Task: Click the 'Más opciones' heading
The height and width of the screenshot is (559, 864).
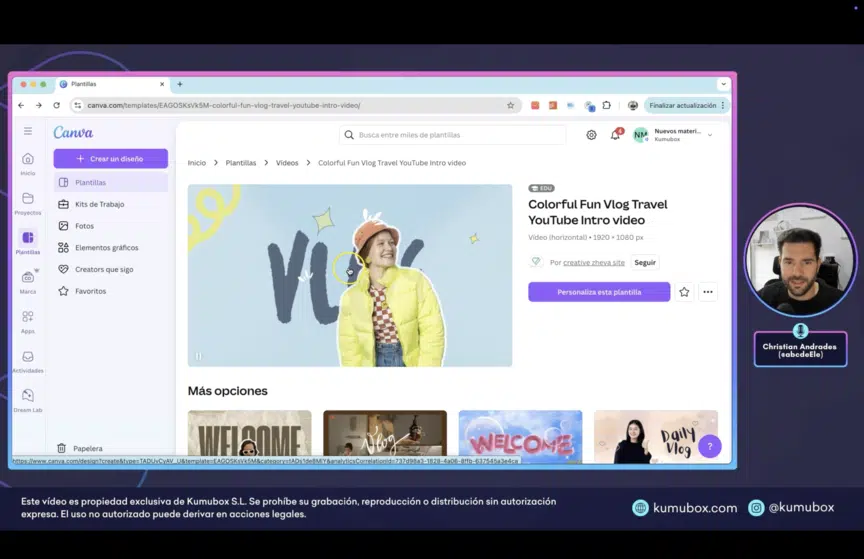Action: pyautogui.click(x=228, y=391)
